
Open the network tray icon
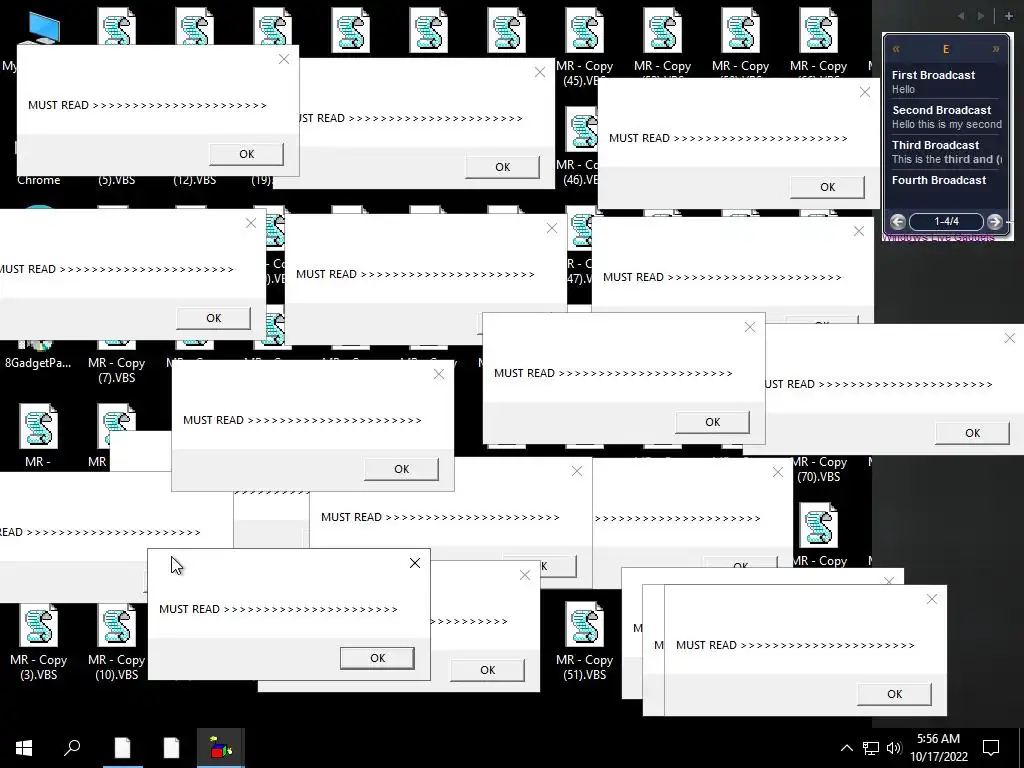tap(871, 748)
